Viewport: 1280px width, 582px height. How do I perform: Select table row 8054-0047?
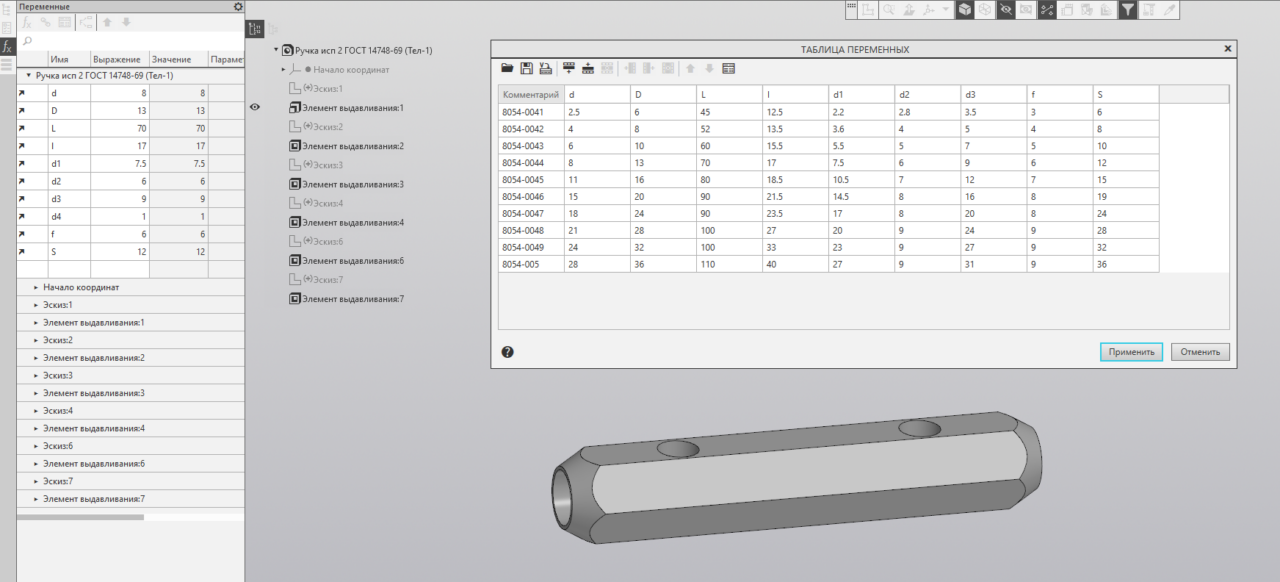click(x=828, y=213)
